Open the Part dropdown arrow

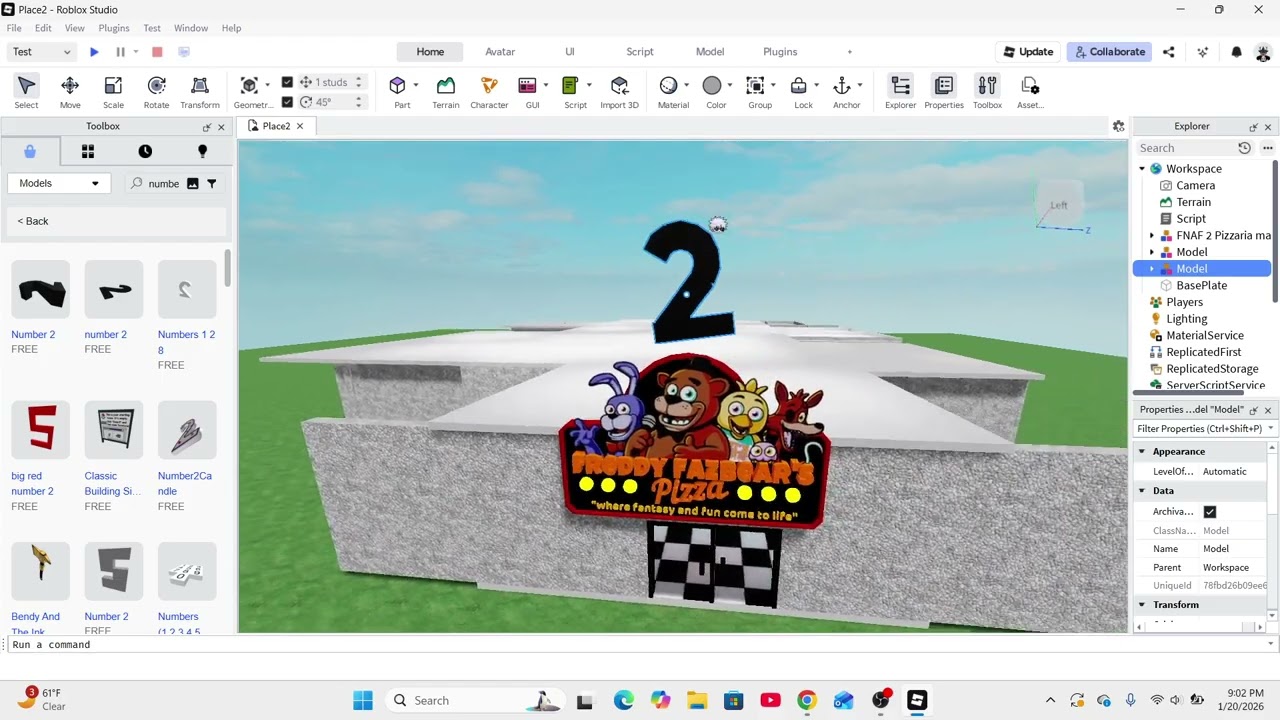415,85
